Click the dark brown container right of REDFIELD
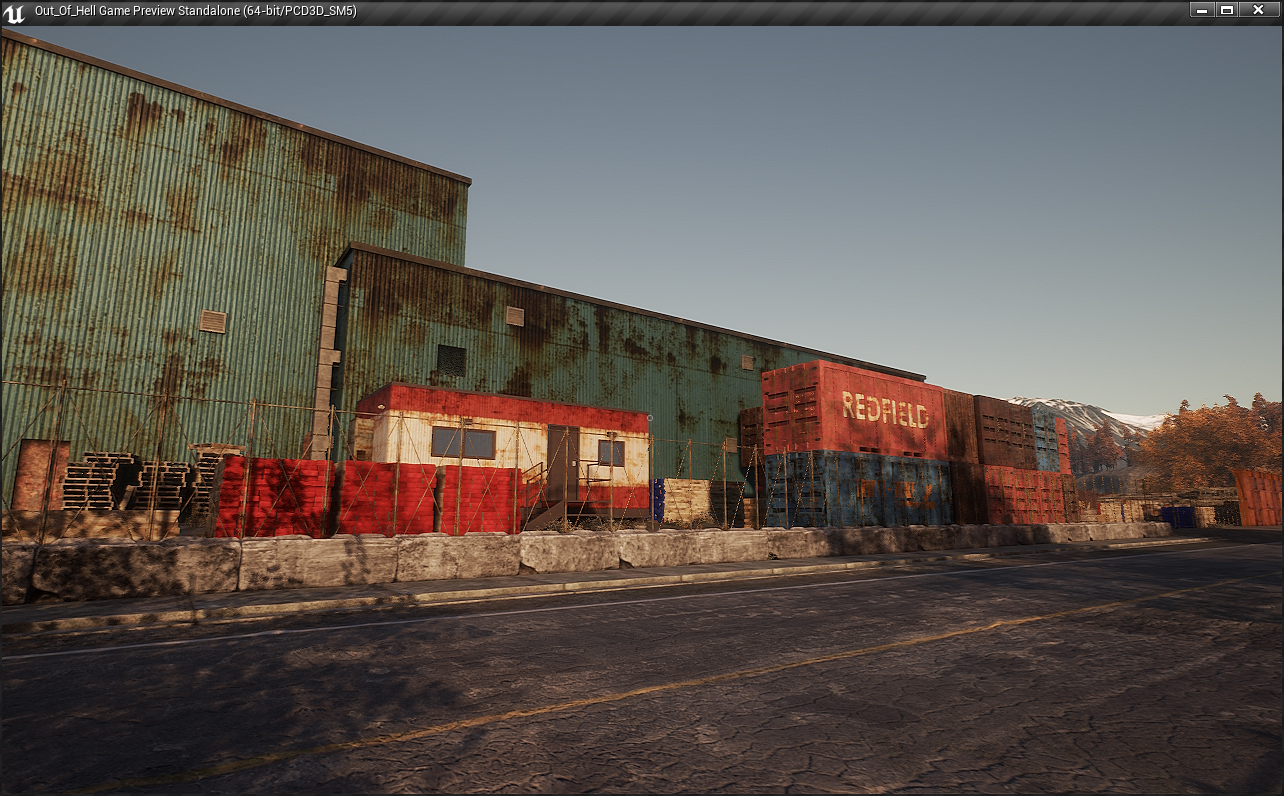Screen dimensions: 1284x796 [x=1003, y=432]
